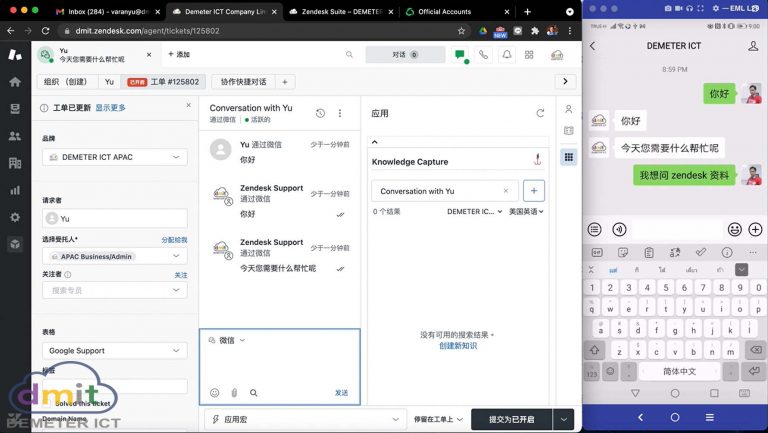Image resolution: width=768 pixels, height=433 pixels.
Task: Click the 显示更多 link
Action: point(110,108)
